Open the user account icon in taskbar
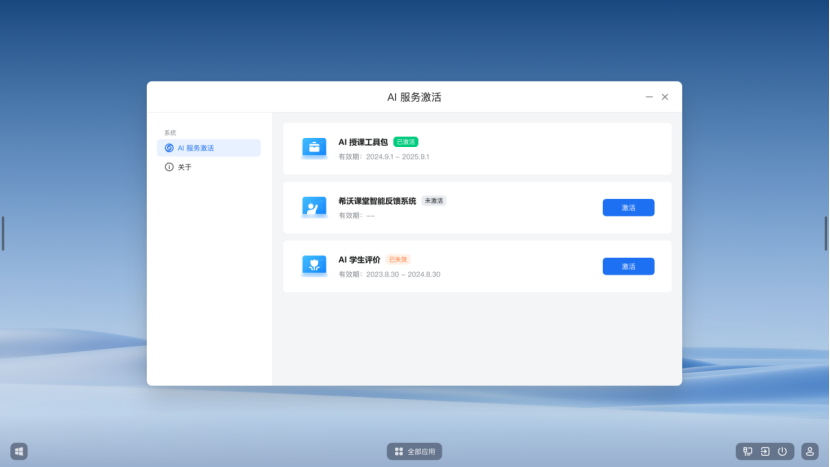Image resolution: width=830 pixels, height=467 pixels. (x=810, y=452)
